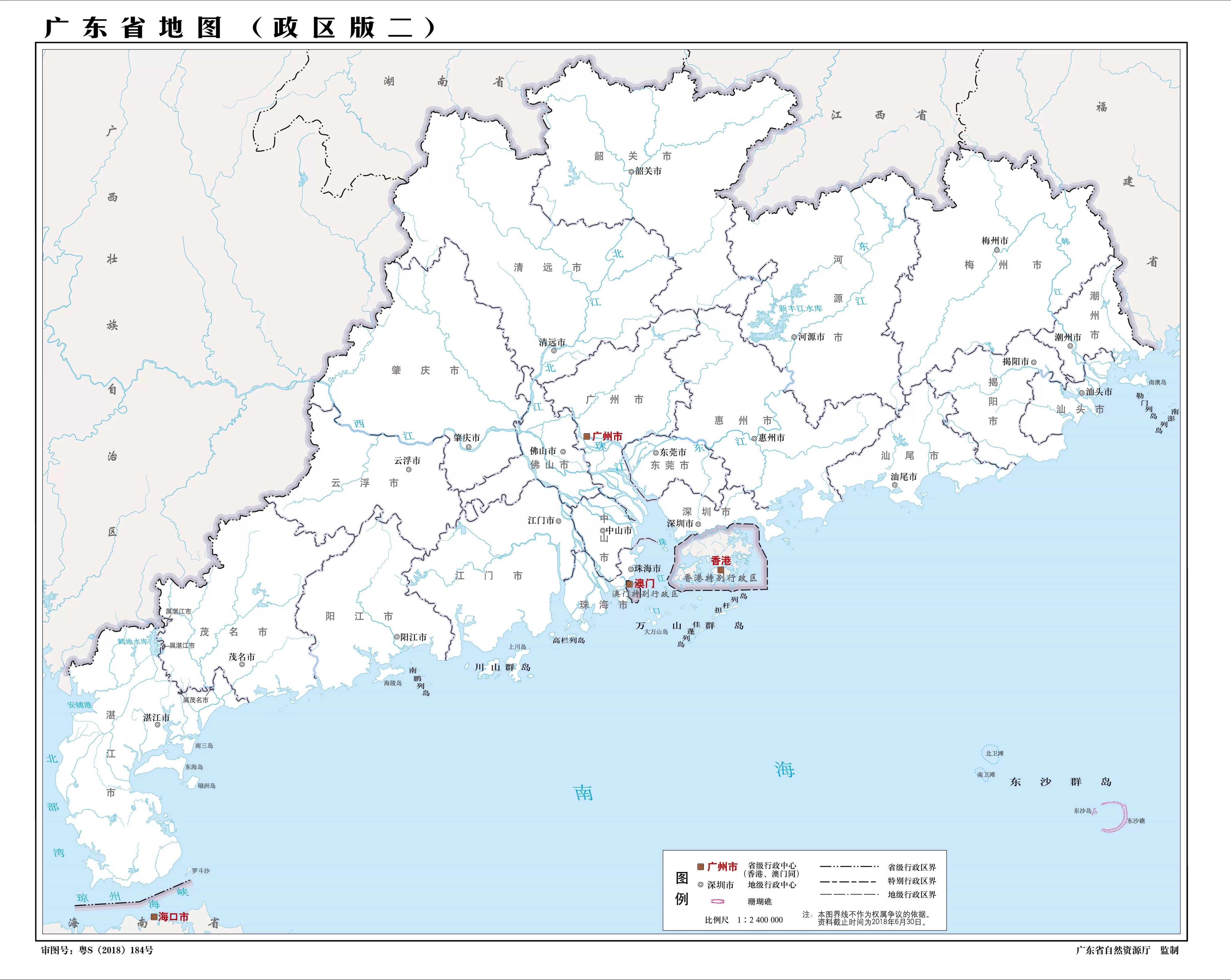Click the circle marker left of 珠海市
This screenshot has width=1231, height=980.
tap(631, 569)
